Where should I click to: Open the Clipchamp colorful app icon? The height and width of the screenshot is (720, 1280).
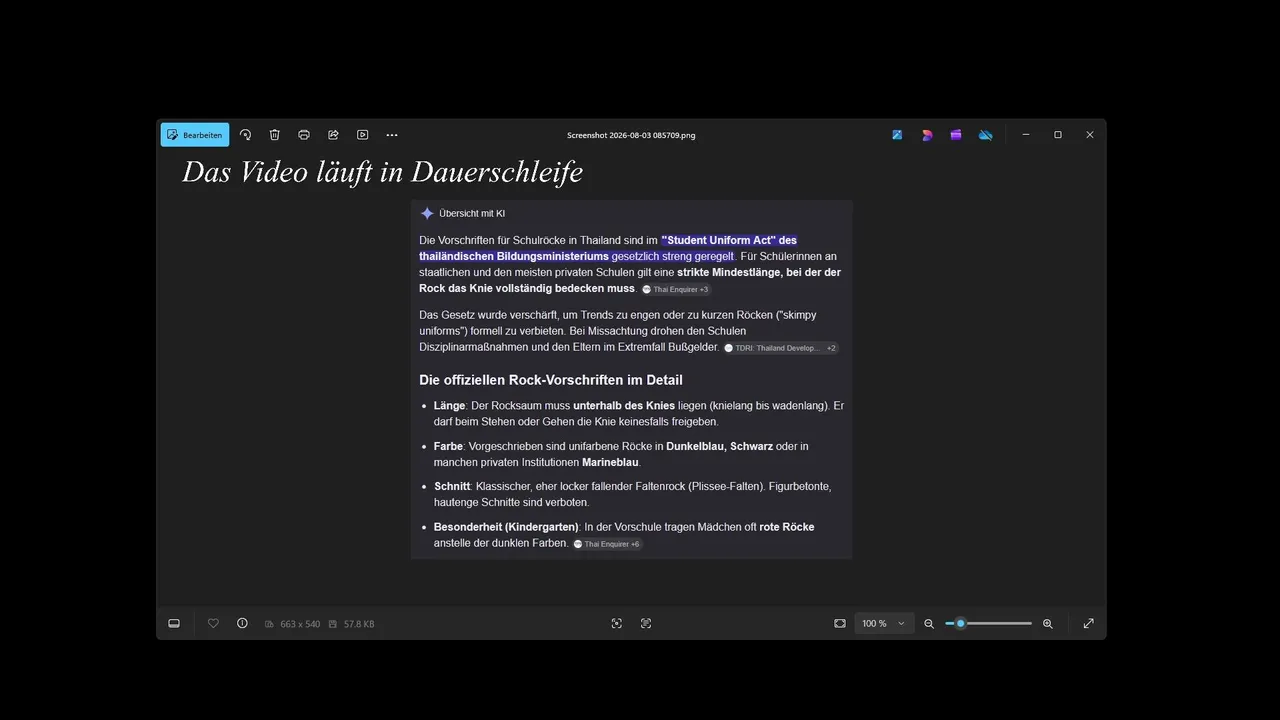pyautogui.click(x=927, y=135)
